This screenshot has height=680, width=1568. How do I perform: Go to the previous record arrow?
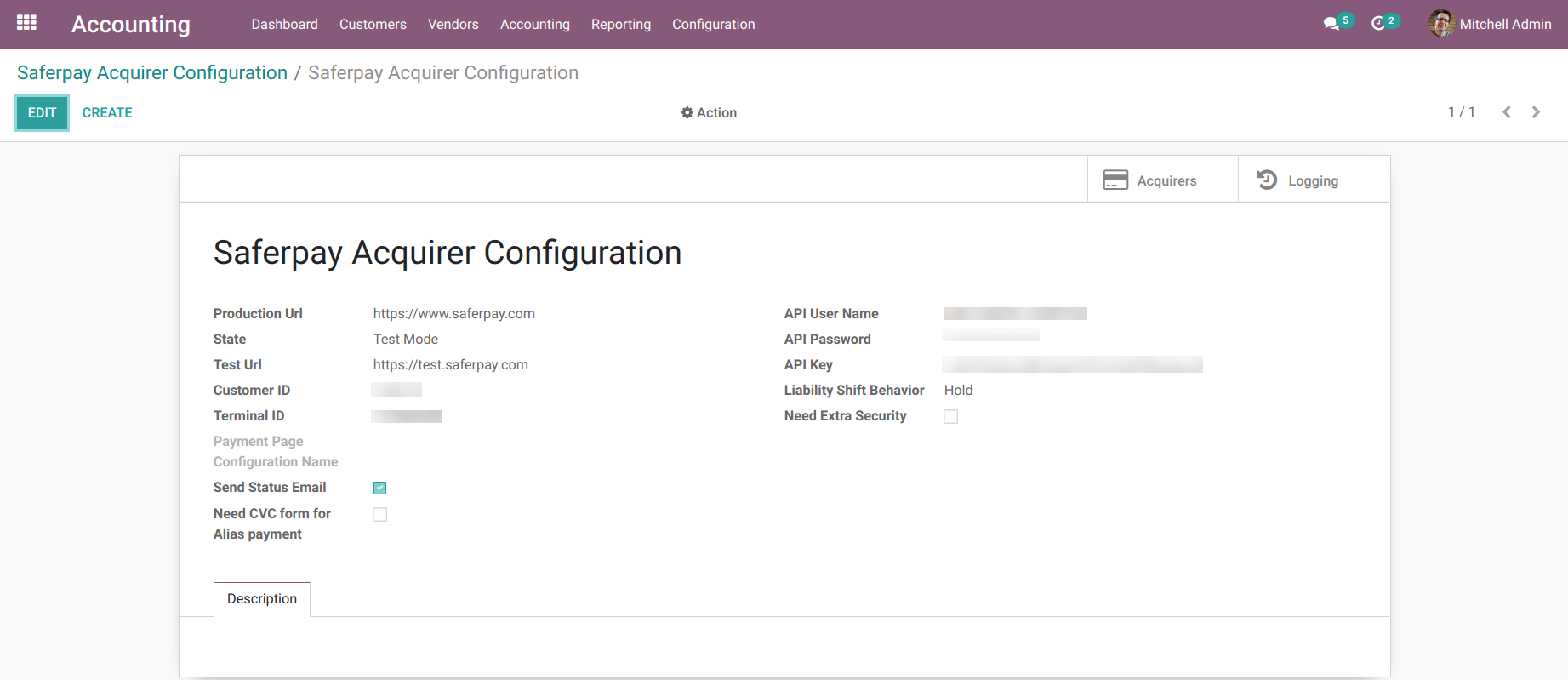point(1507,112)
